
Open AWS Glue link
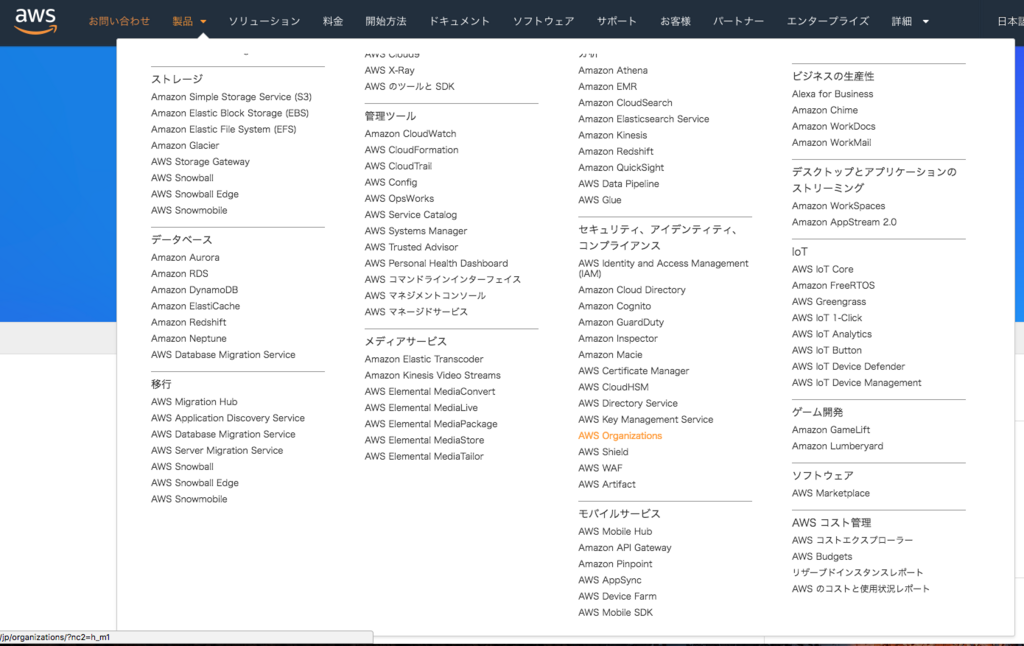pos(600,200)
